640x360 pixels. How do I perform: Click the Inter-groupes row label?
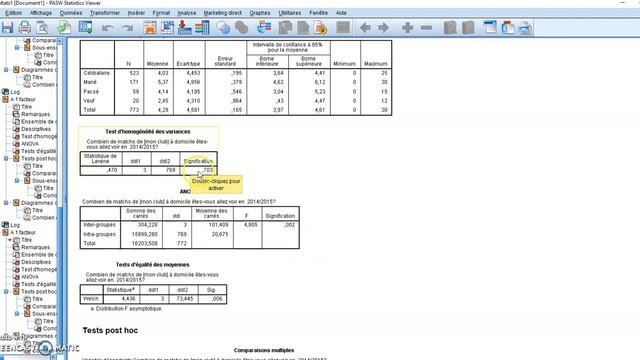[x=100, y=225]
